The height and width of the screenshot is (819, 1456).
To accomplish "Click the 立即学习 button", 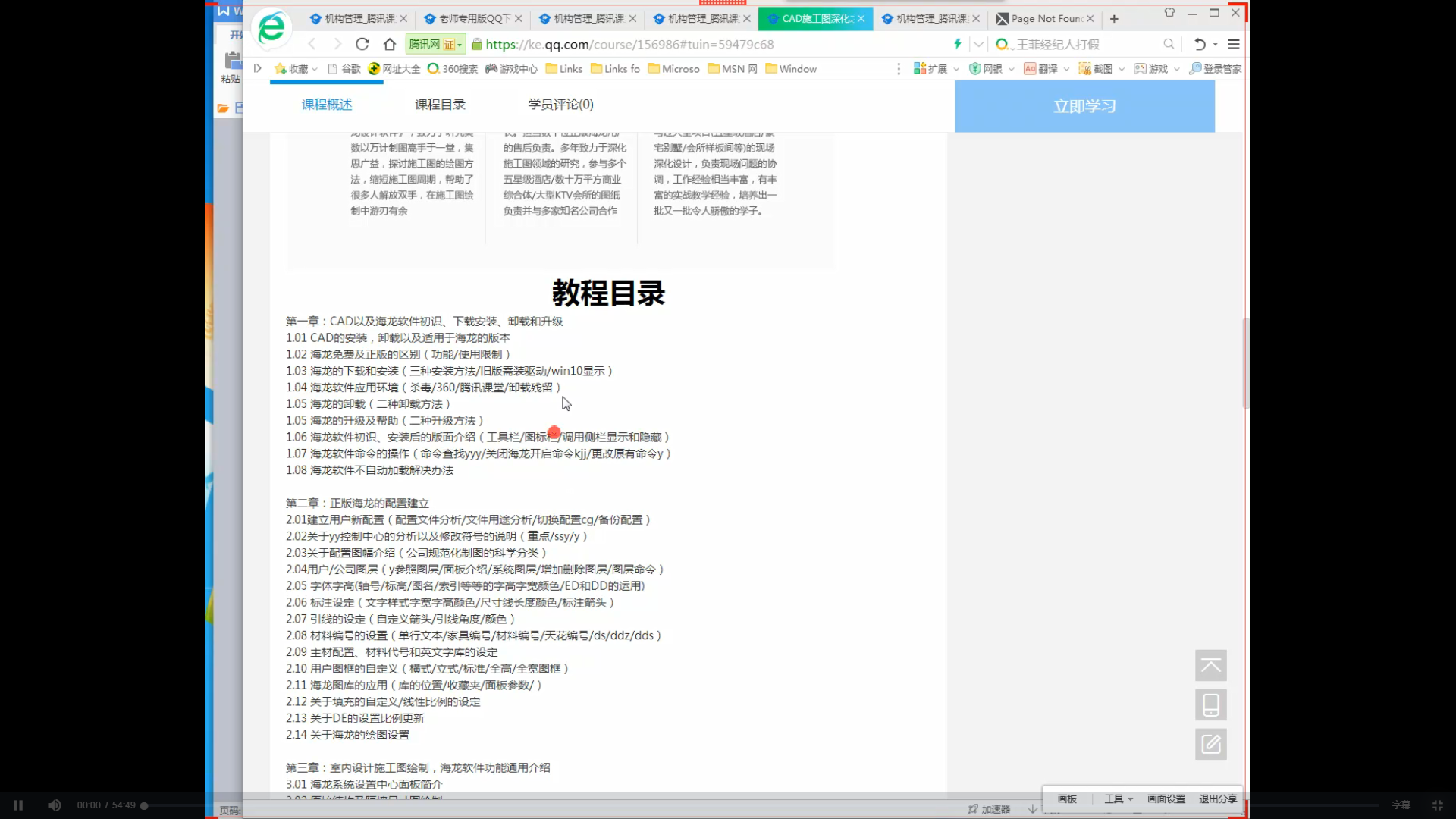I will (x=1084, y=106).
